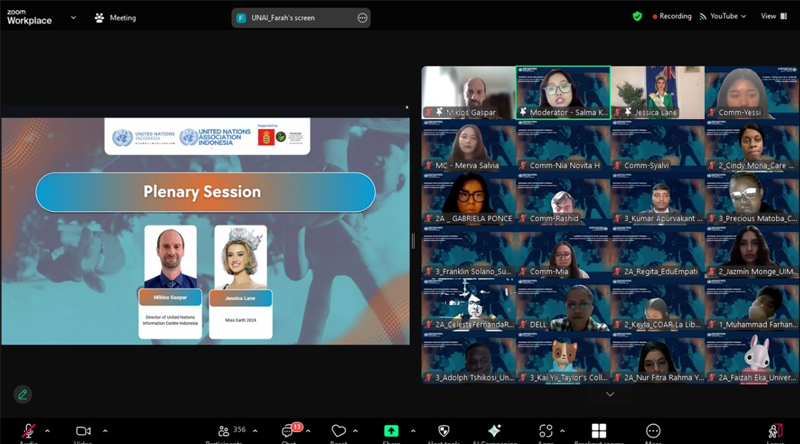The image size is (800, 444).
Task: Select 3_Kumar Apurvakant video tile
Action: (x=658, y=199)
